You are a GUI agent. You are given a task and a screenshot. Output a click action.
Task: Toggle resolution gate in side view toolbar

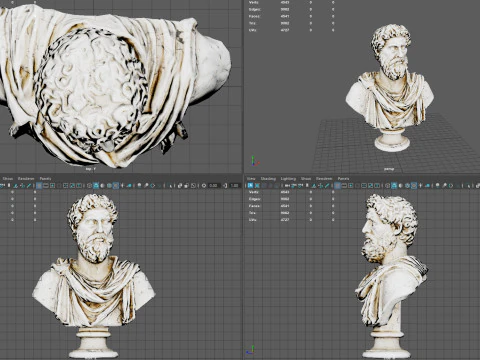click(351, 185)
